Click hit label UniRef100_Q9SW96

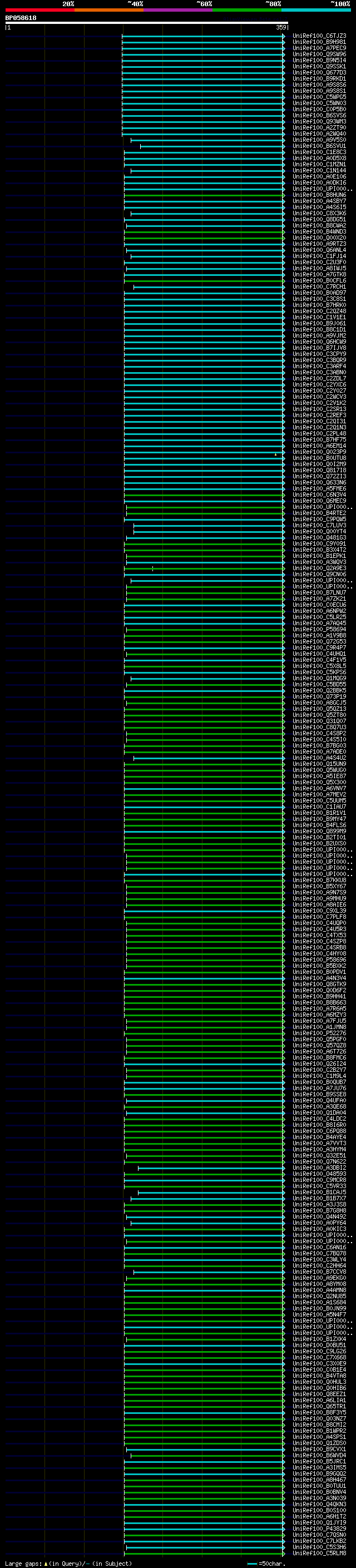click(319, 54)
